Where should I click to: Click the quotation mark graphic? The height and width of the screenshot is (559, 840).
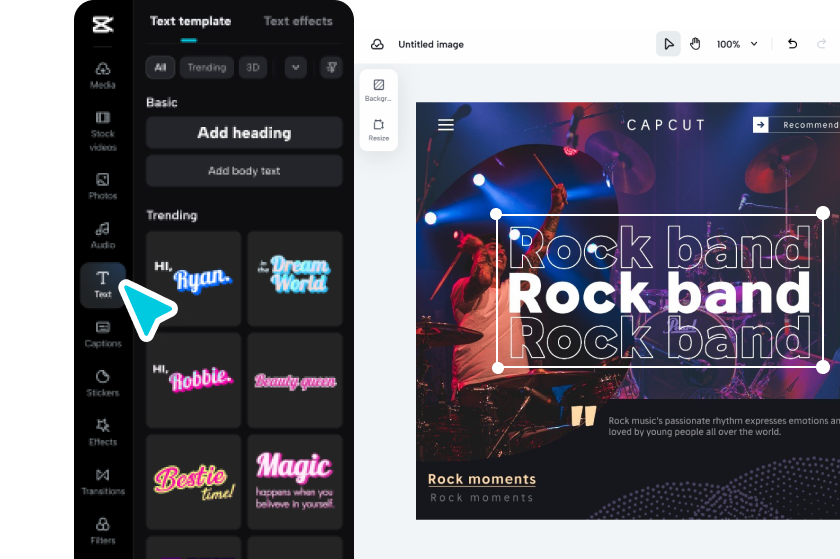(x=583, y=416)
